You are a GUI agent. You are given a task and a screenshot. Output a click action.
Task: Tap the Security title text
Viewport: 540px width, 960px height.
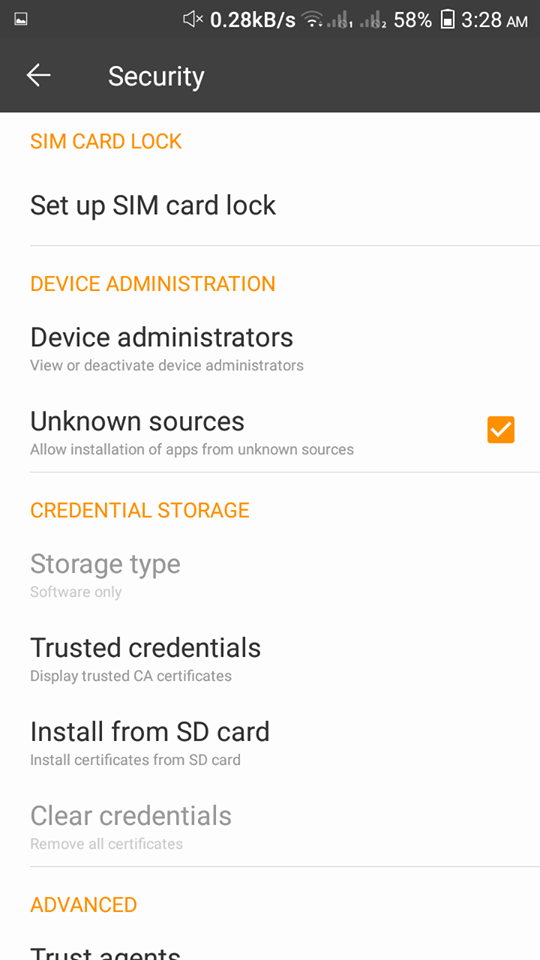156,77
